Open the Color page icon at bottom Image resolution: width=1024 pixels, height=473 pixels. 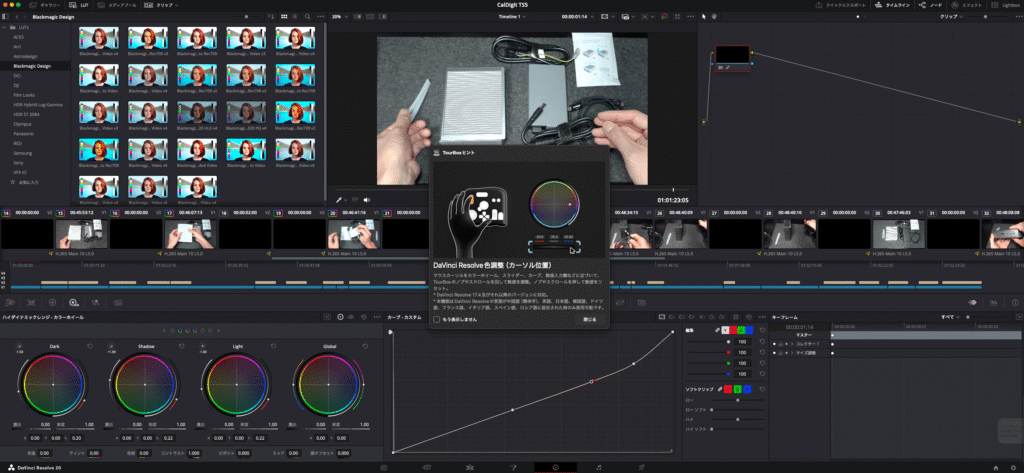pyautogui.click(x=555, y=467)
